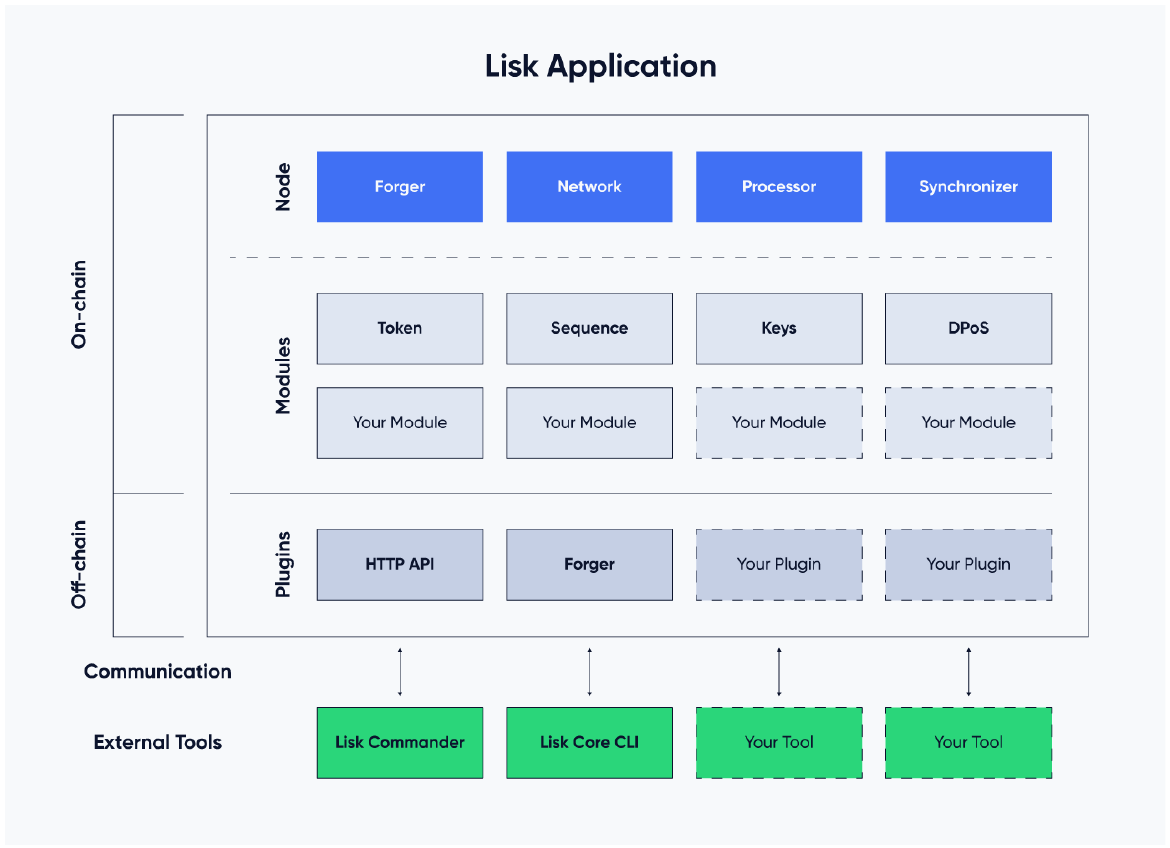Viewport: 1170px width, 848px height.
Task: Click the "Communication" label
Action: [157, 672]
